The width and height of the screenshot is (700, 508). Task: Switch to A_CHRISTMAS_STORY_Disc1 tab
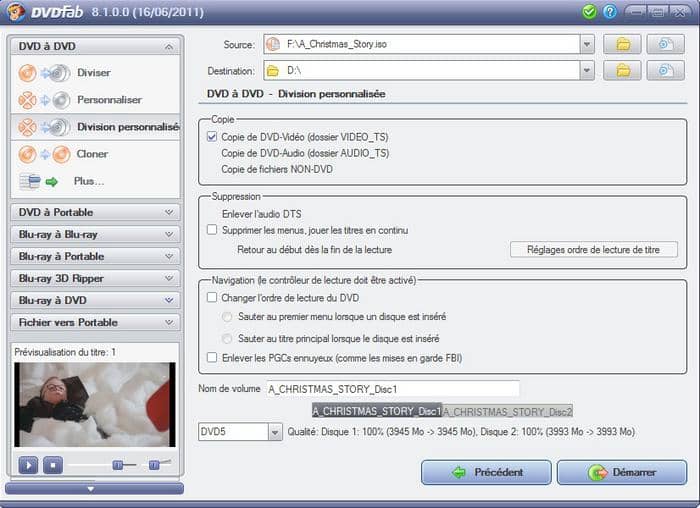[x=377, y=411]
